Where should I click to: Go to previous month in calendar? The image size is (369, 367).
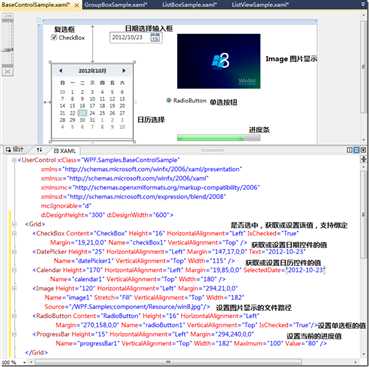pos(61,71)
